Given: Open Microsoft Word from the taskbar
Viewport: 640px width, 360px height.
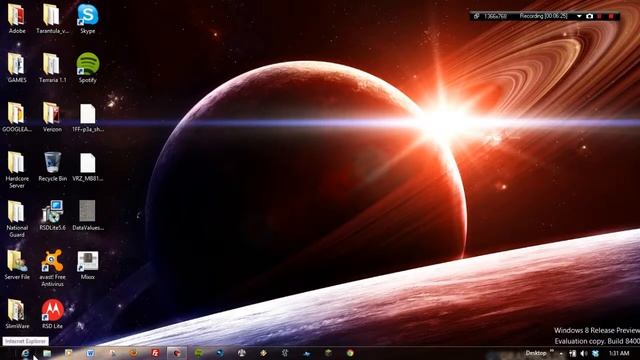Looking at the screenshot, I should [90, 353].
